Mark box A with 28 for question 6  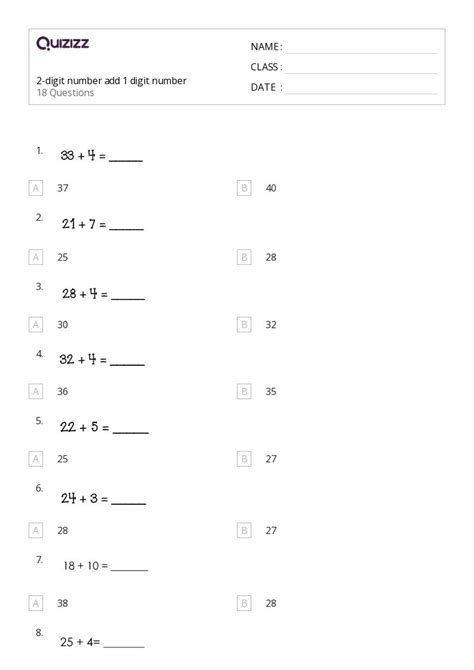coord(36,531)
